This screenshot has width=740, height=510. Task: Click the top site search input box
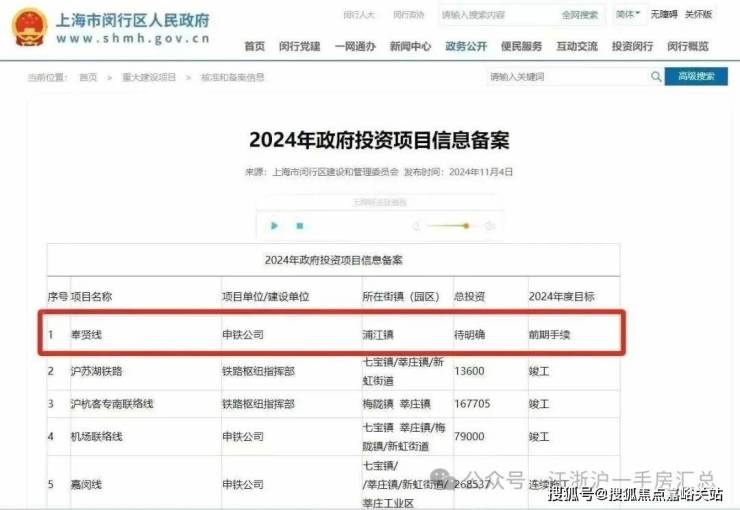(x=495, y=15)
